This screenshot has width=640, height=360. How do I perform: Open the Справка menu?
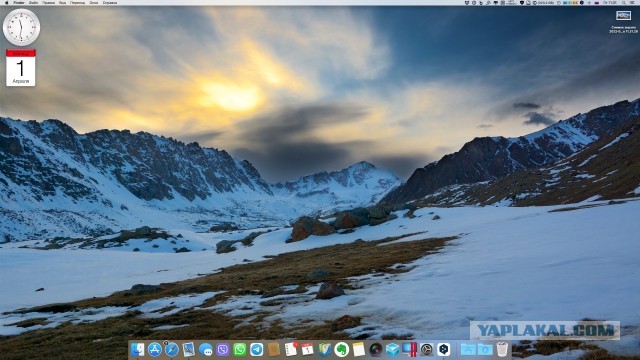pyautogui.click(x=110, y=2)
